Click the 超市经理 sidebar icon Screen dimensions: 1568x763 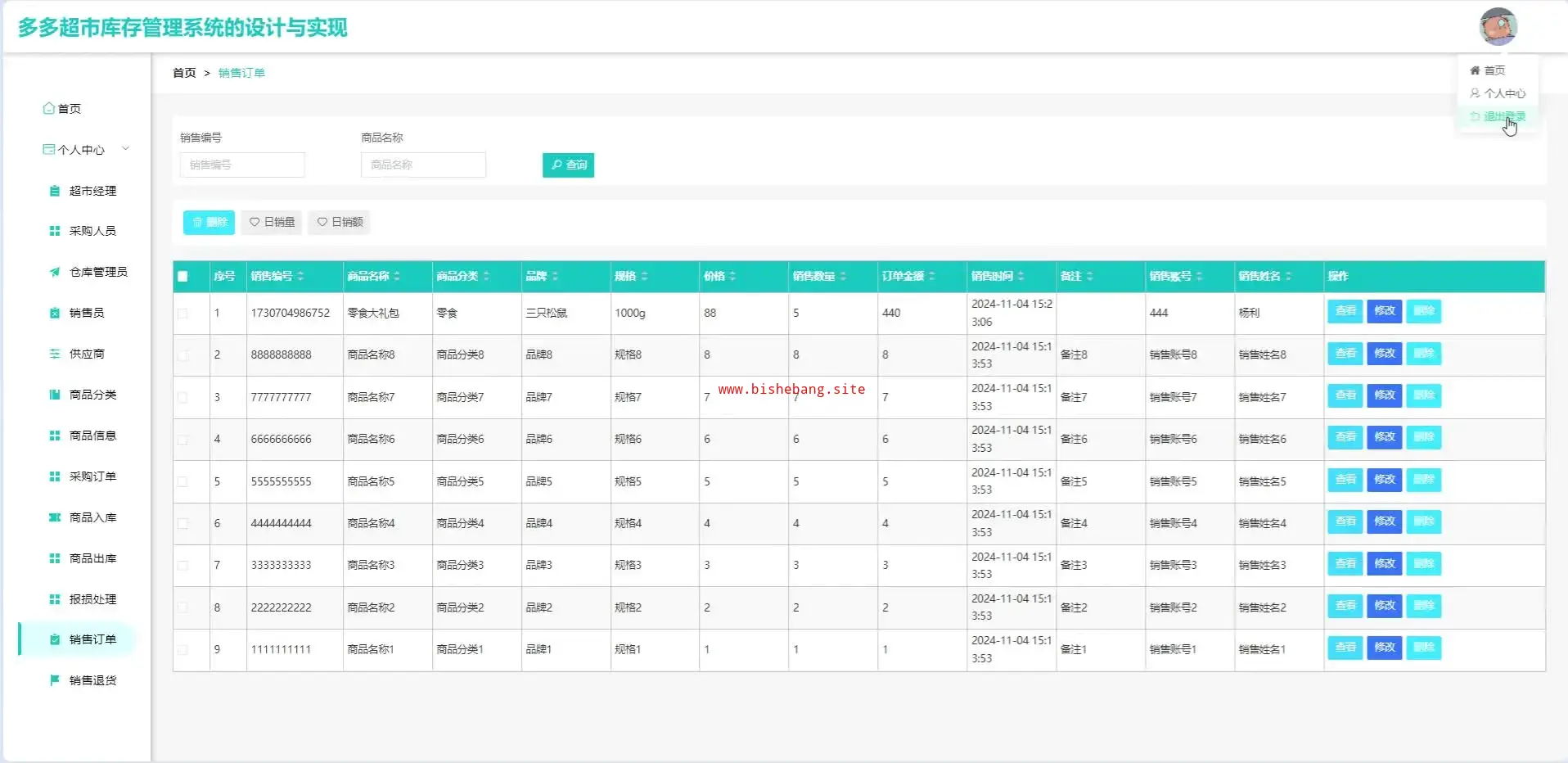55,191
